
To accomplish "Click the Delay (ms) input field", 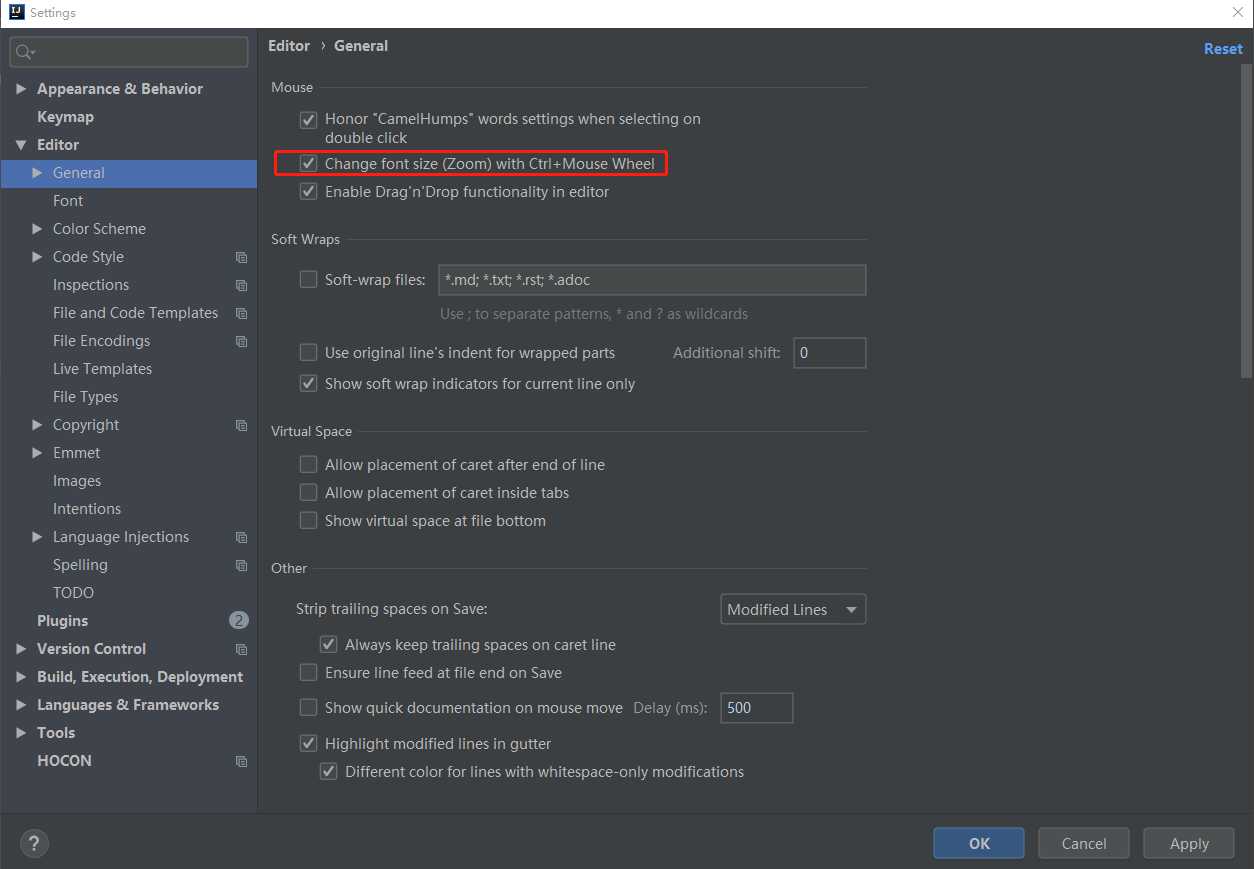I will pos(757,708).
